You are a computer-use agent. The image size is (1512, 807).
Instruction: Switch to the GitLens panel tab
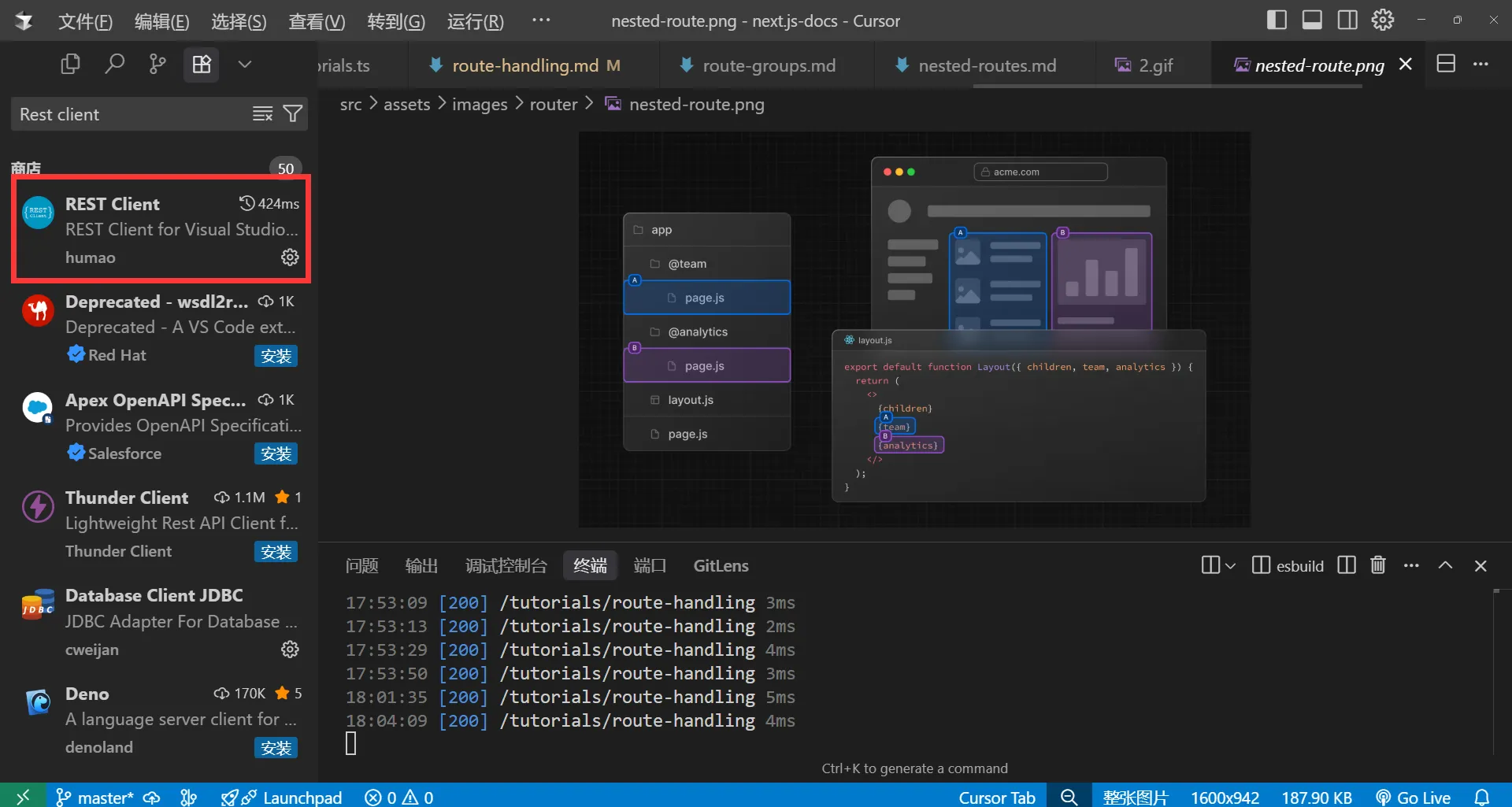721,565
